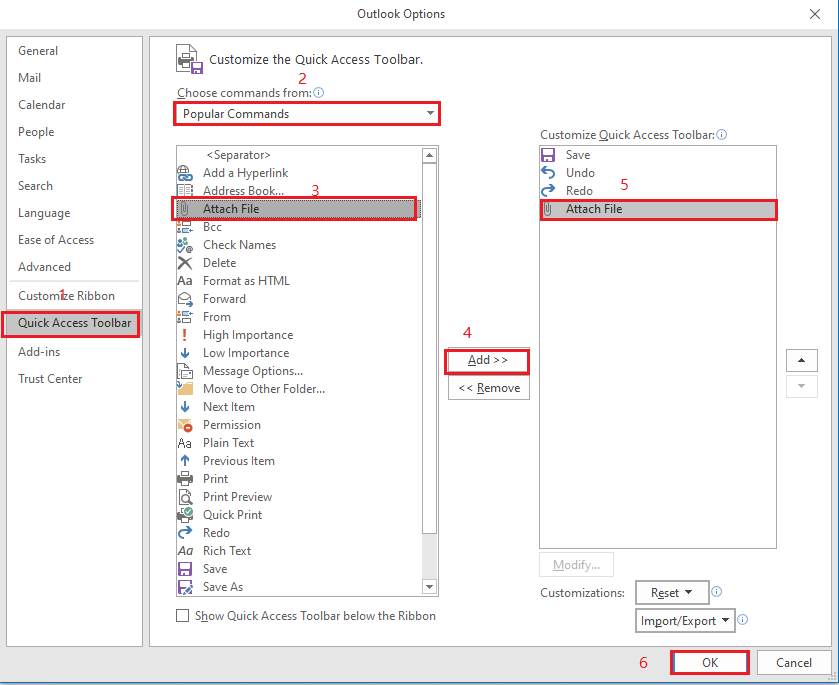839x685 pixels.
Task: Click the command list scroll-down arrow
Action: (x=430, y=587)
